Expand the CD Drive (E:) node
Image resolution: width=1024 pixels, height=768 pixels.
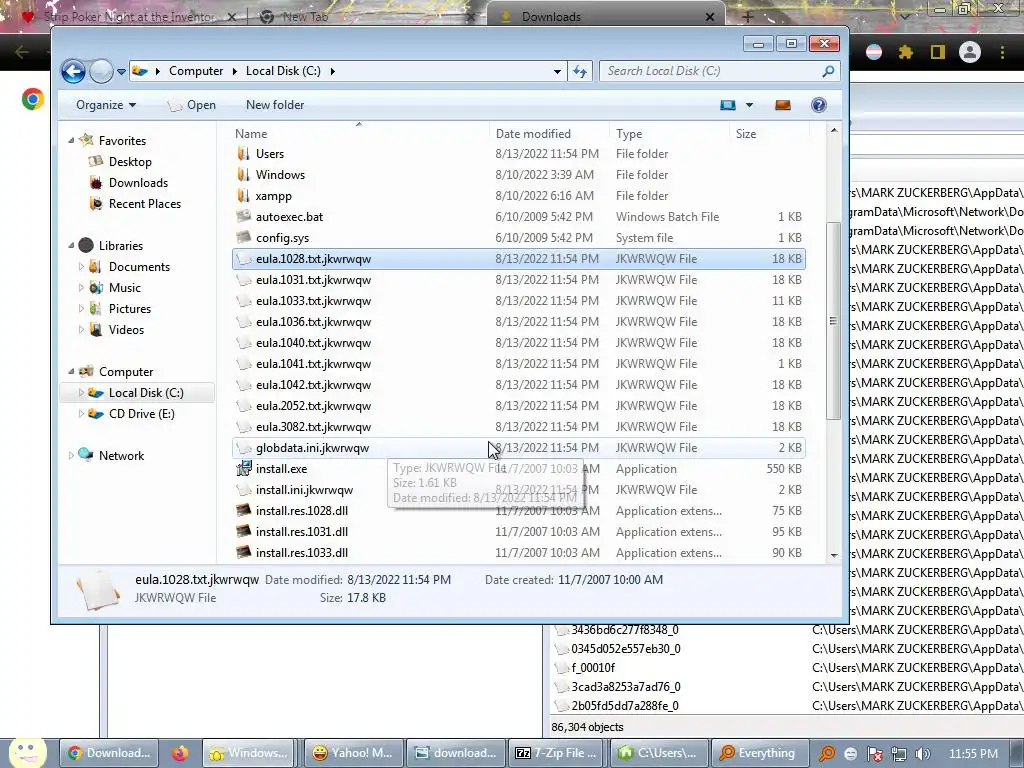click(81, 413)
